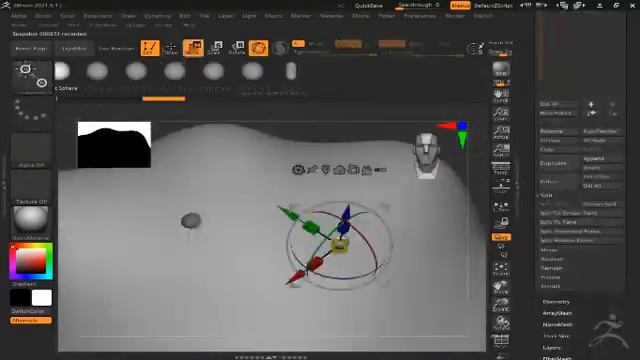Click the curved subtool move arrow
Image resolution: width=640 pixels, height=360 pixels.
pos(591,113)
